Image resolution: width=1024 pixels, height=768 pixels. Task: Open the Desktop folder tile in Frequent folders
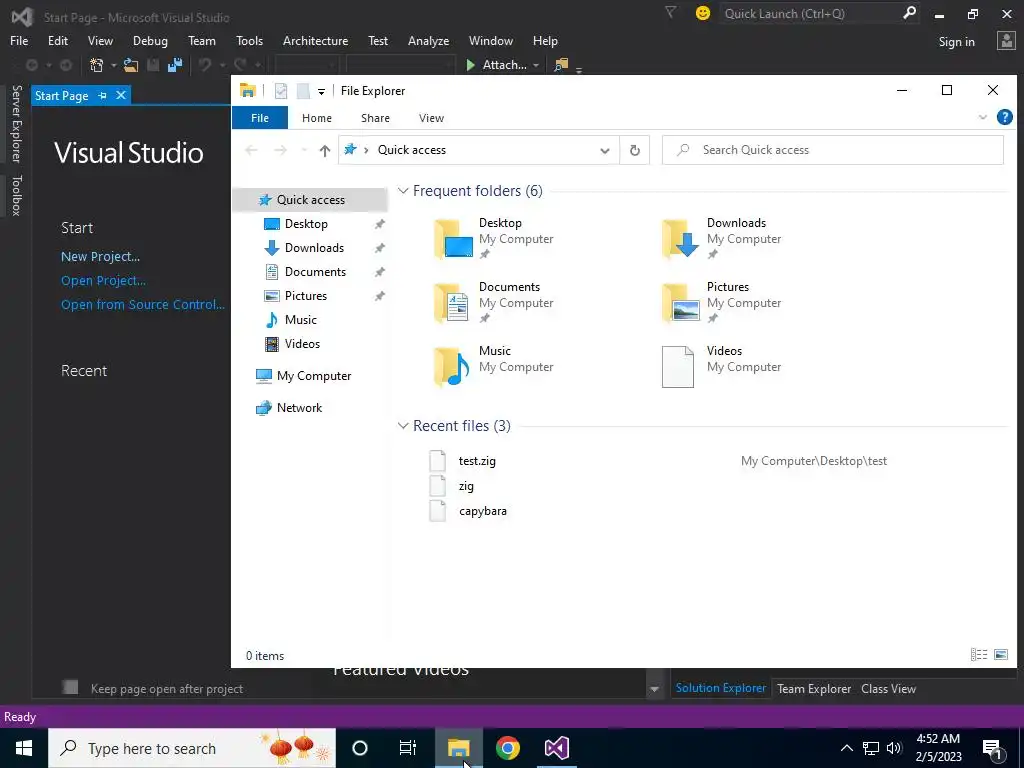click(x=496, y=238)
